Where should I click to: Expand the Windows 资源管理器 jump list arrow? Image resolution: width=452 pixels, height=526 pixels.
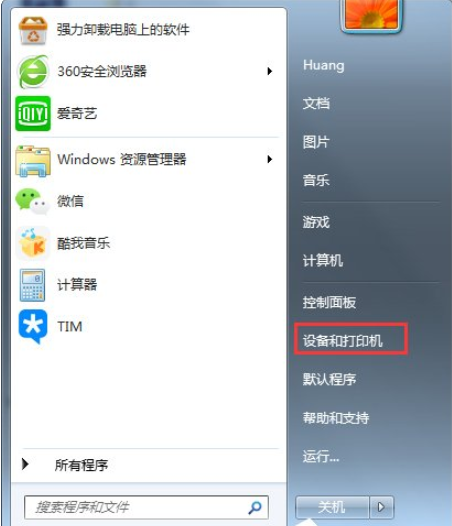tap(269, 159)
